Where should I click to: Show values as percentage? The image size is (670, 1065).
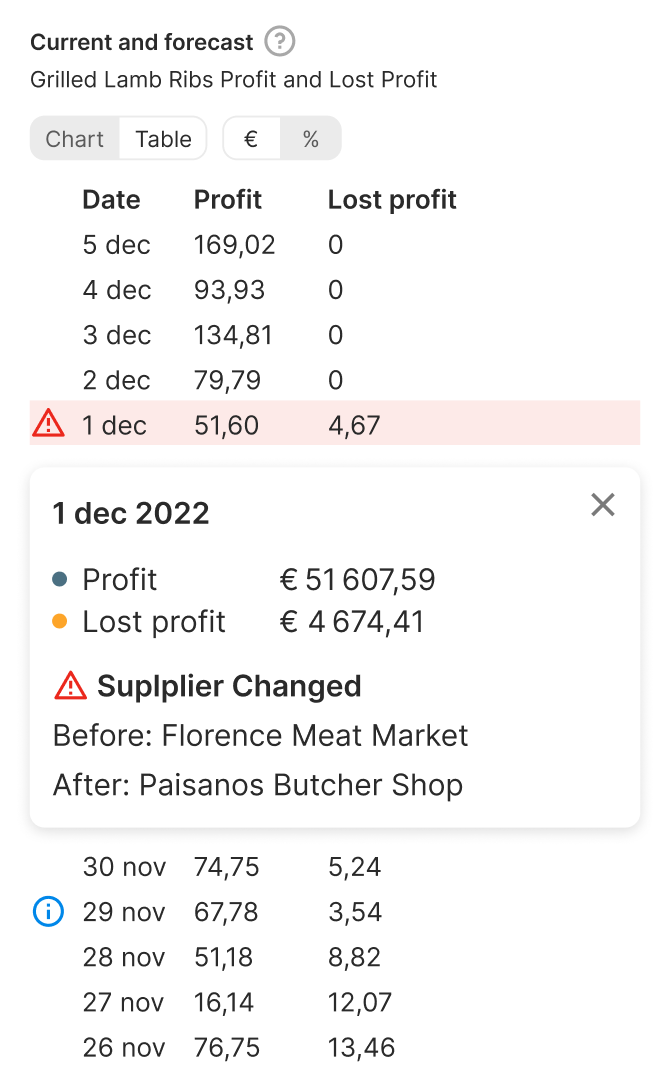pos(311,139)
